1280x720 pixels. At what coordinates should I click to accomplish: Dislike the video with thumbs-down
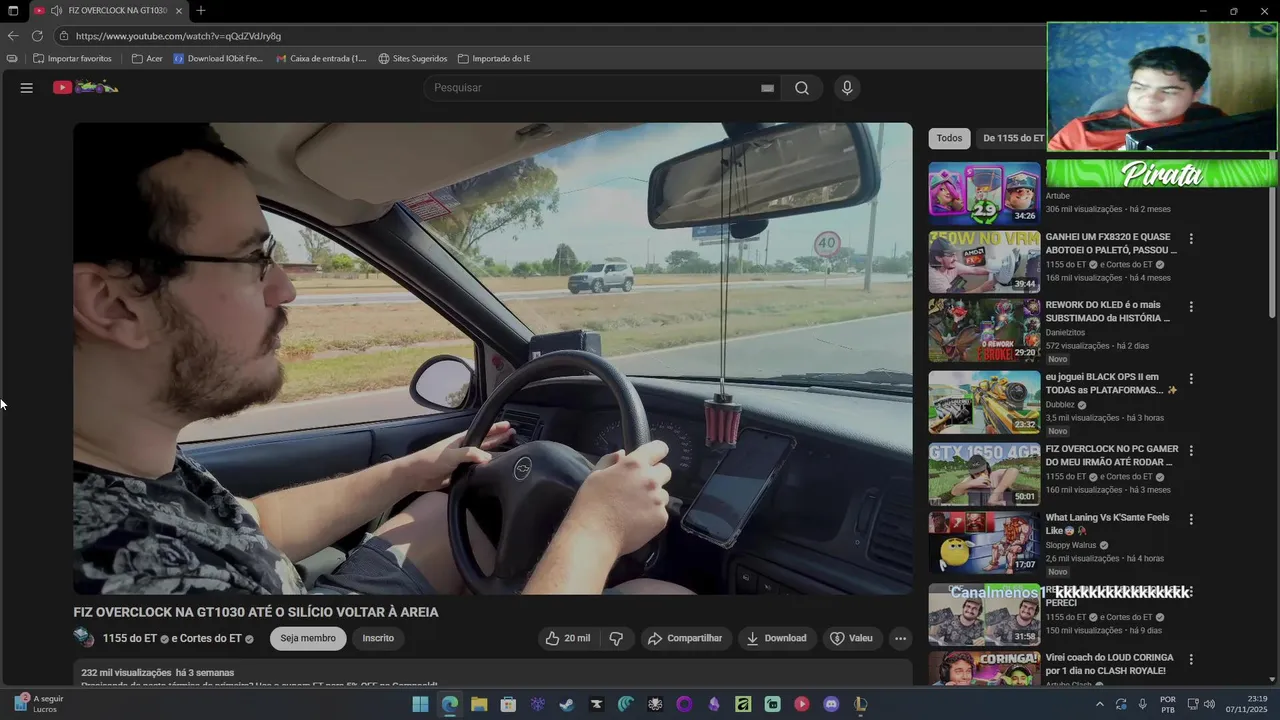616,638
